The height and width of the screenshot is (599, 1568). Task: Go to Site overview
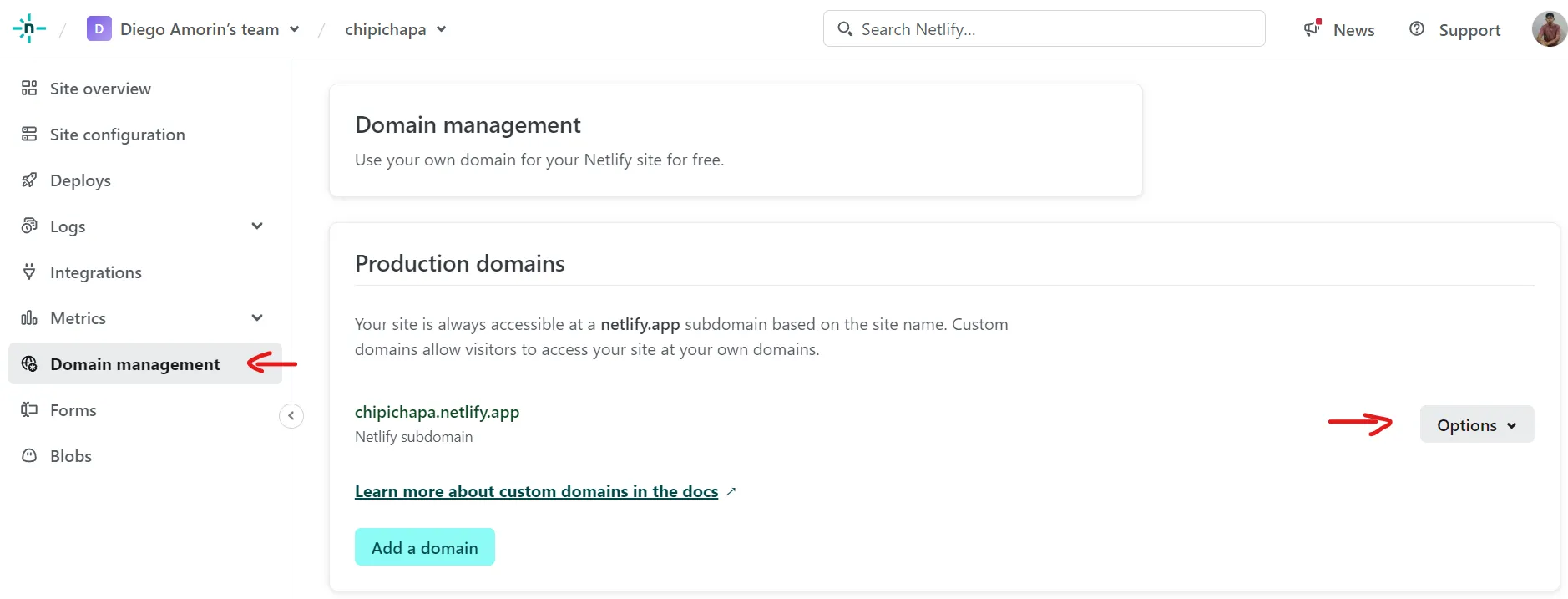point(100,89)
